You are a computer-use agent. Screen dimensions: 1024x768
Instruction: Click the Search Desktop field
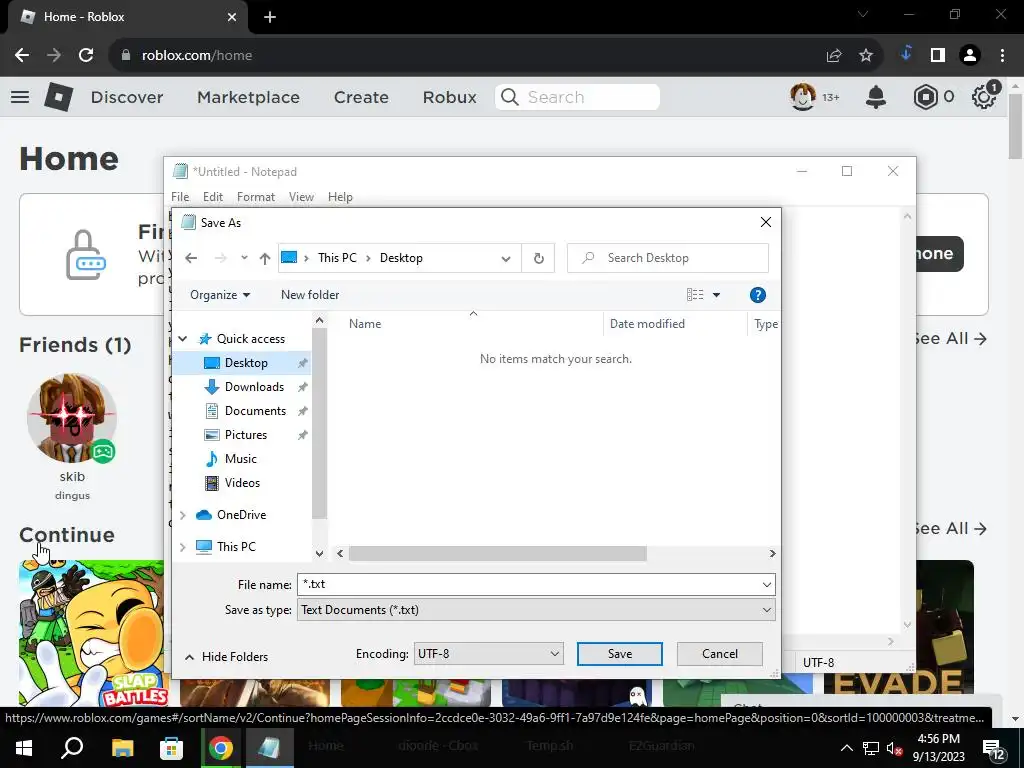point(668,258)
